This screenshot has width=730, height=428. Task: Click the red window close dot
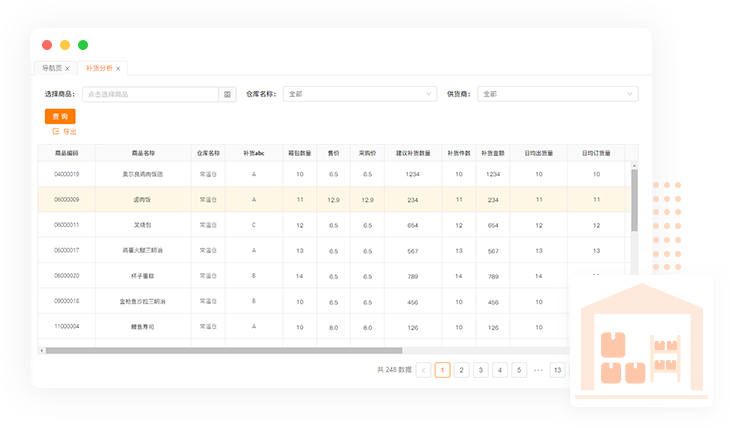click(47, 45)
